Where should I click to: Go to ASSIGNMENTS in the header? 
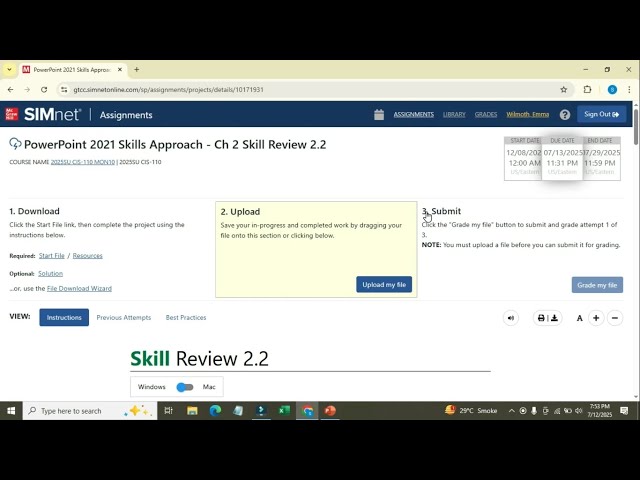(413, 115)
